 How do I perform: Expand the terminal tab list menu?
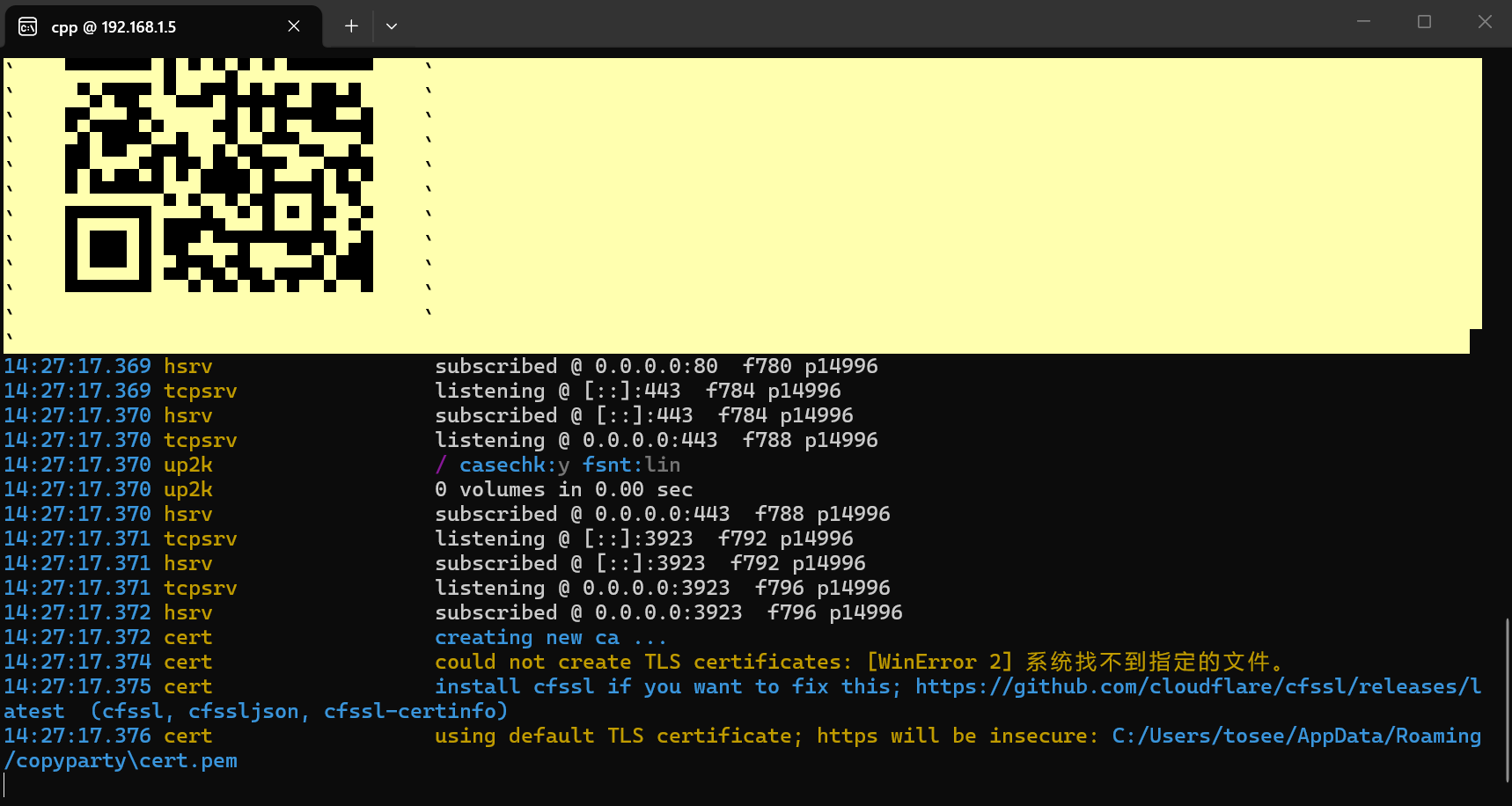[x=392, y=26]
